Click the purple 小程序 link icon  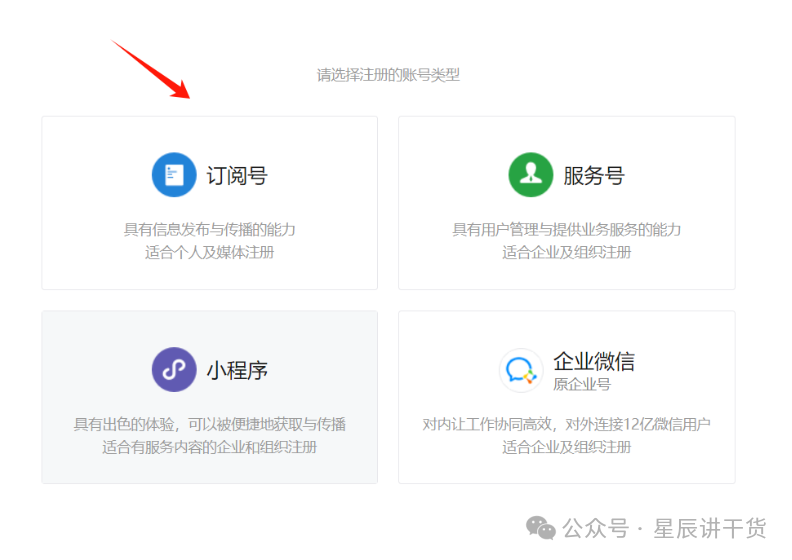(174, 369)
